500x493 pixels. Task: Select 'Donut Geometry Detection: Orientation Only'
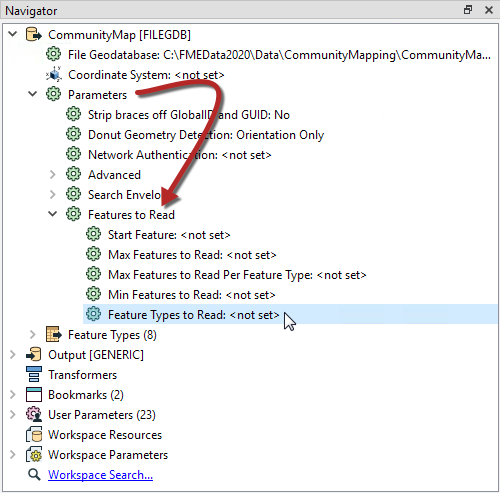206,135
